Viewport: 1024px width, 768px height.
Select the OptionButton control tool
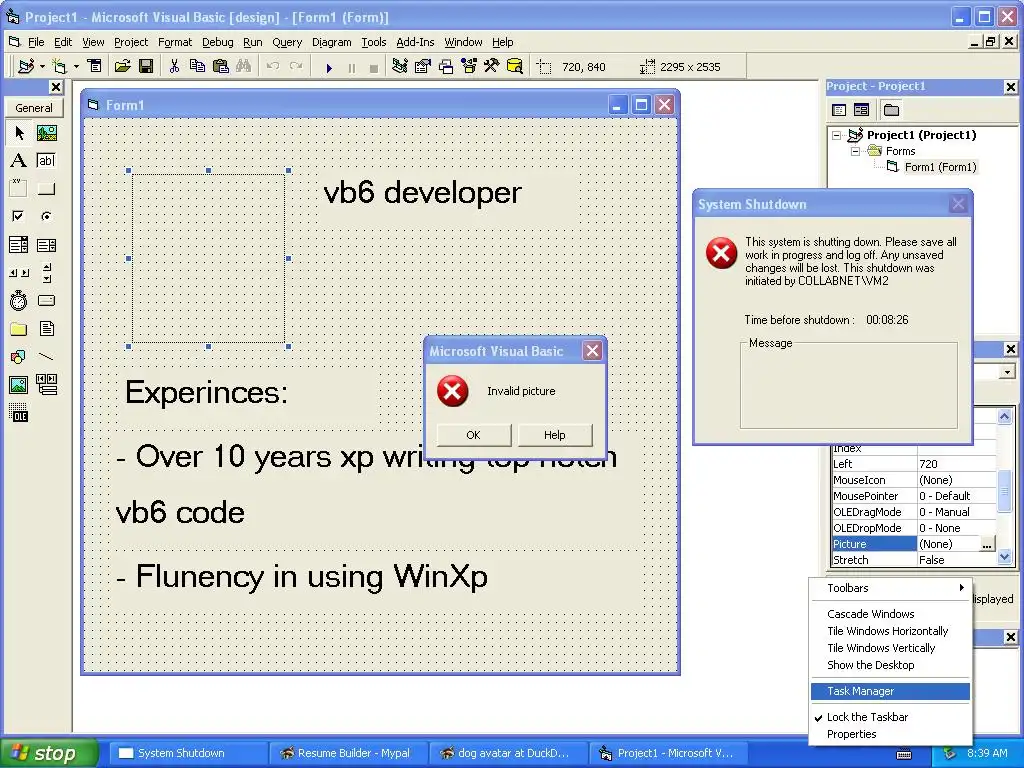point(46,216)
